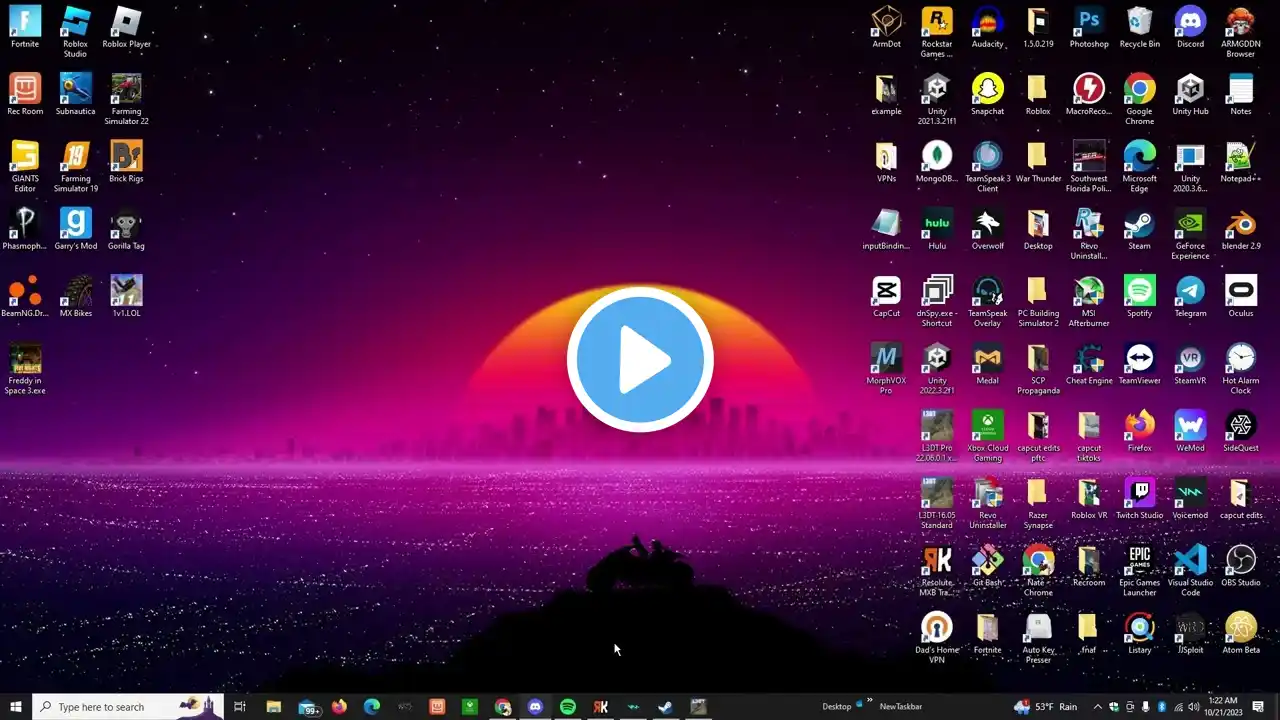Click the Microsoft Edge desktop shortcut
Viewport: 1280px width, 720px height.
1140,165
